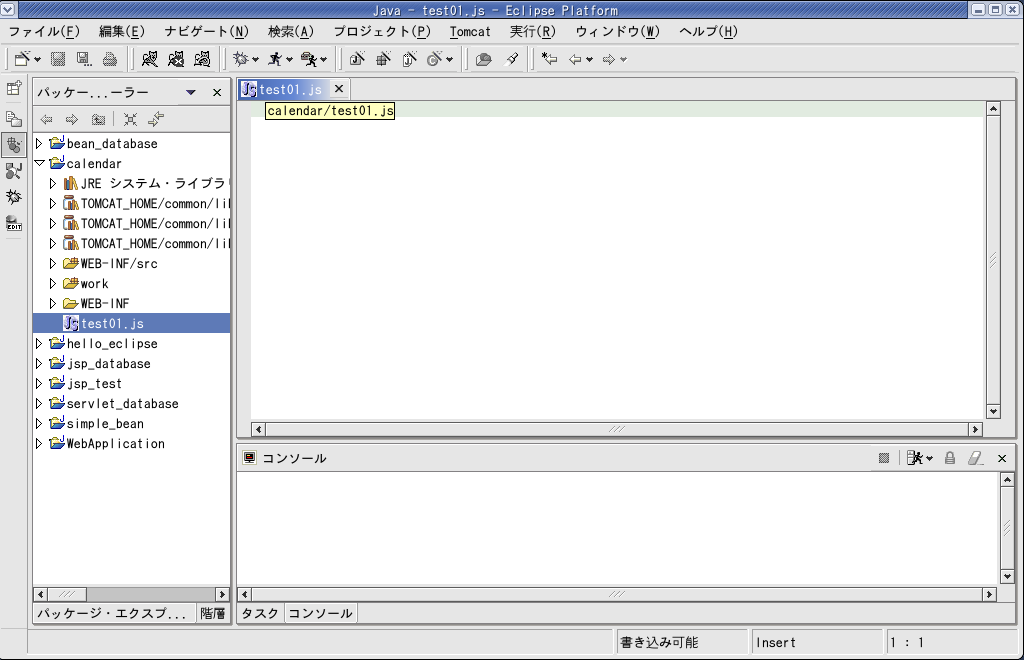Click the Run running-man icon
This screenshot has width=1024, height=660.
275,59
